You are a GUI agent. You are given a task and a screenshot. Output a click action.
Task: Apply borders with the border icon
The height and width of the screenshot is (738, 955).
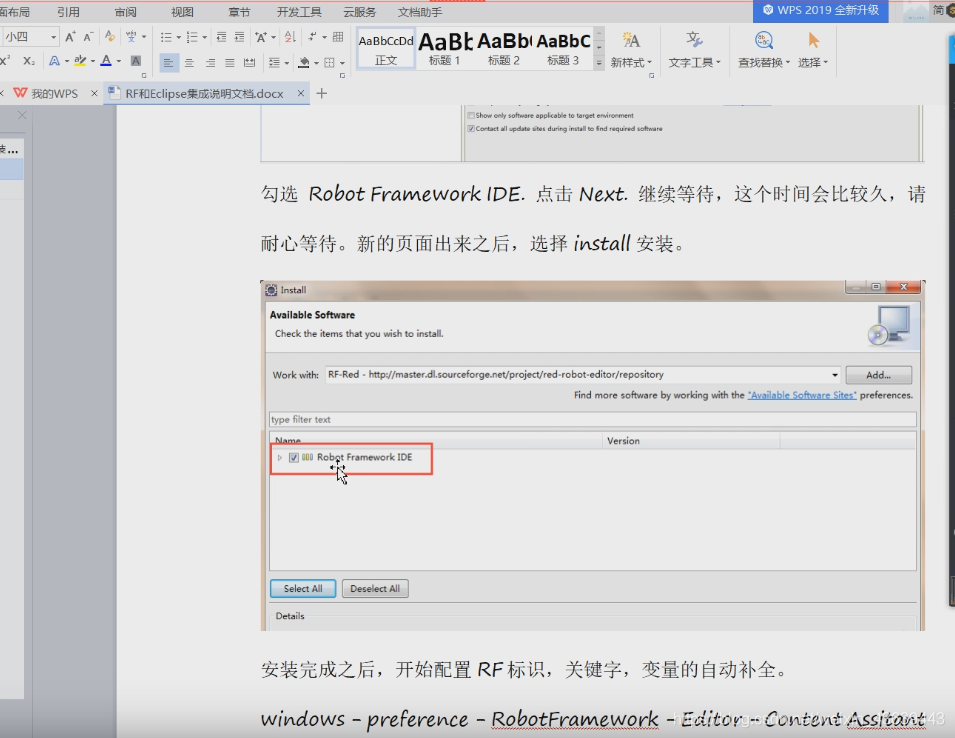(x=329, y=62)
